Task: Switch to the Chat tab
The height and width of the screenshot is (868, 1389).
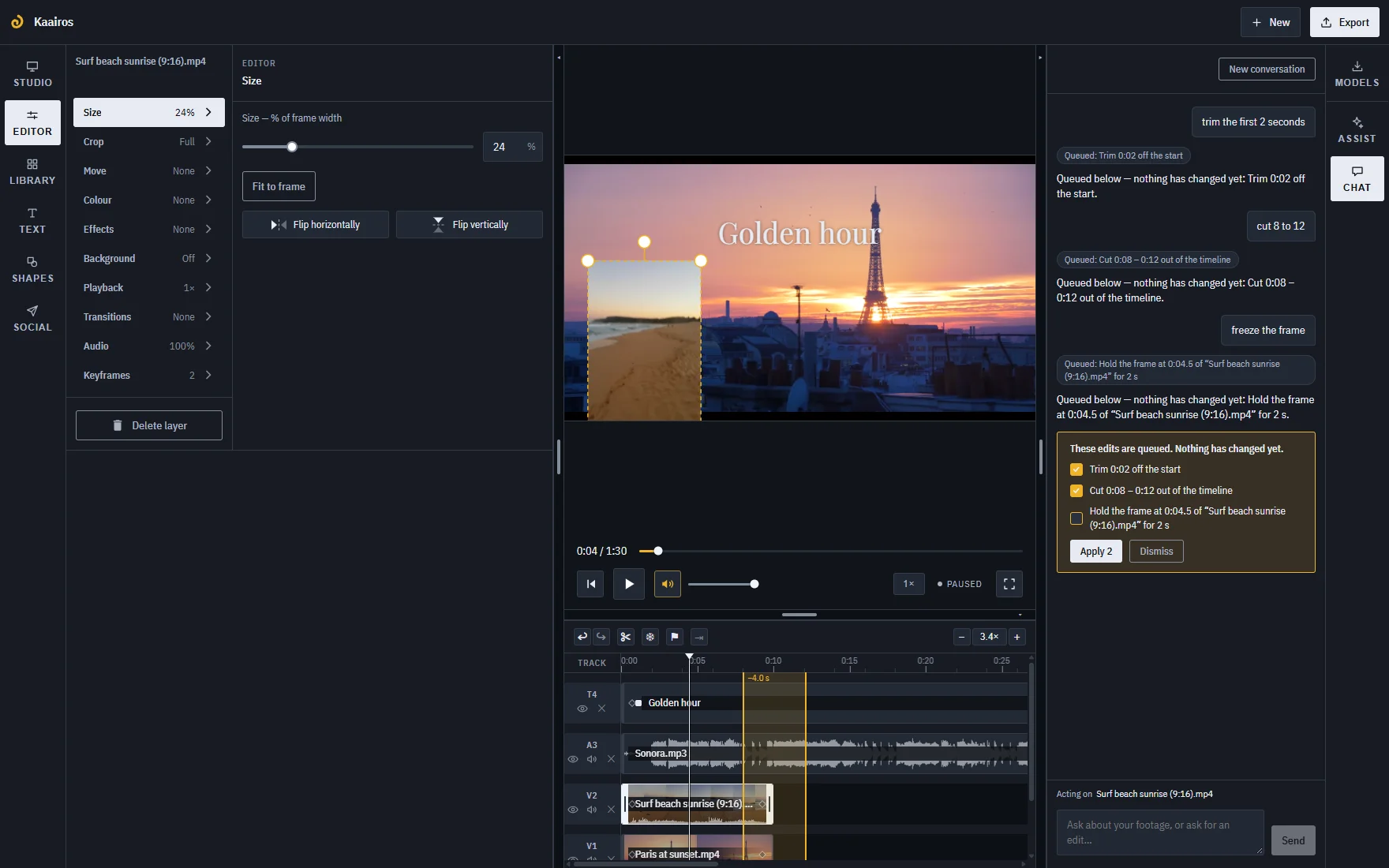Action: coord(1357,179)
